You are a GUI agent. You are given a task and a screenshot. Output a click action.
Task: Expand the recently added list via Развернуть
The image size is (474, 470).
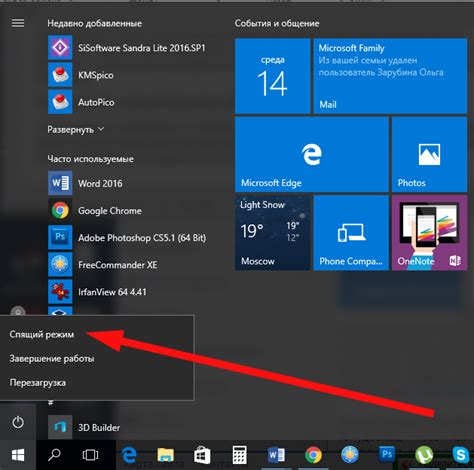(76, 129)
